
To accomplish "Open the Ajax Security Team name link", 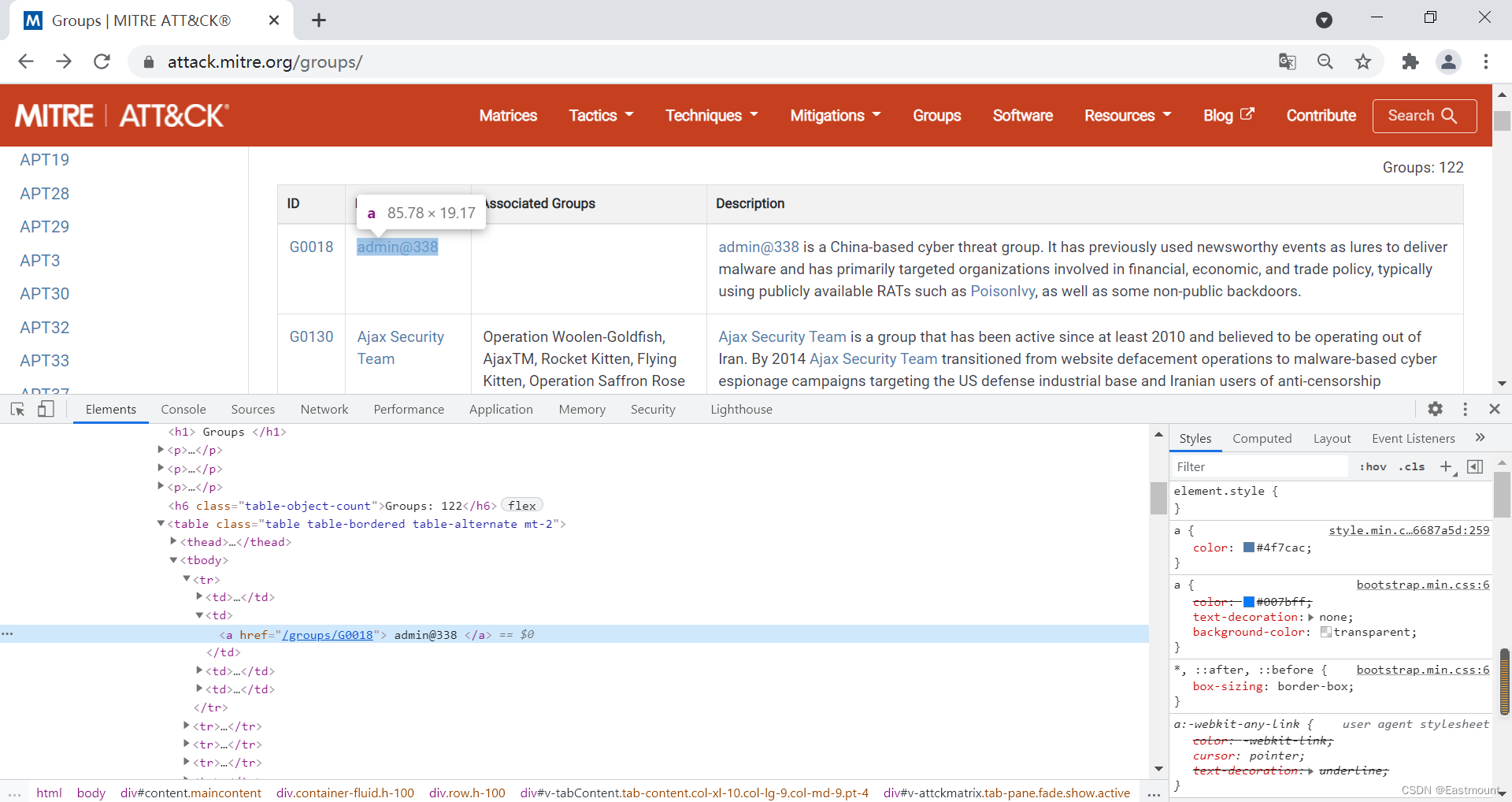I will (400, 347).
